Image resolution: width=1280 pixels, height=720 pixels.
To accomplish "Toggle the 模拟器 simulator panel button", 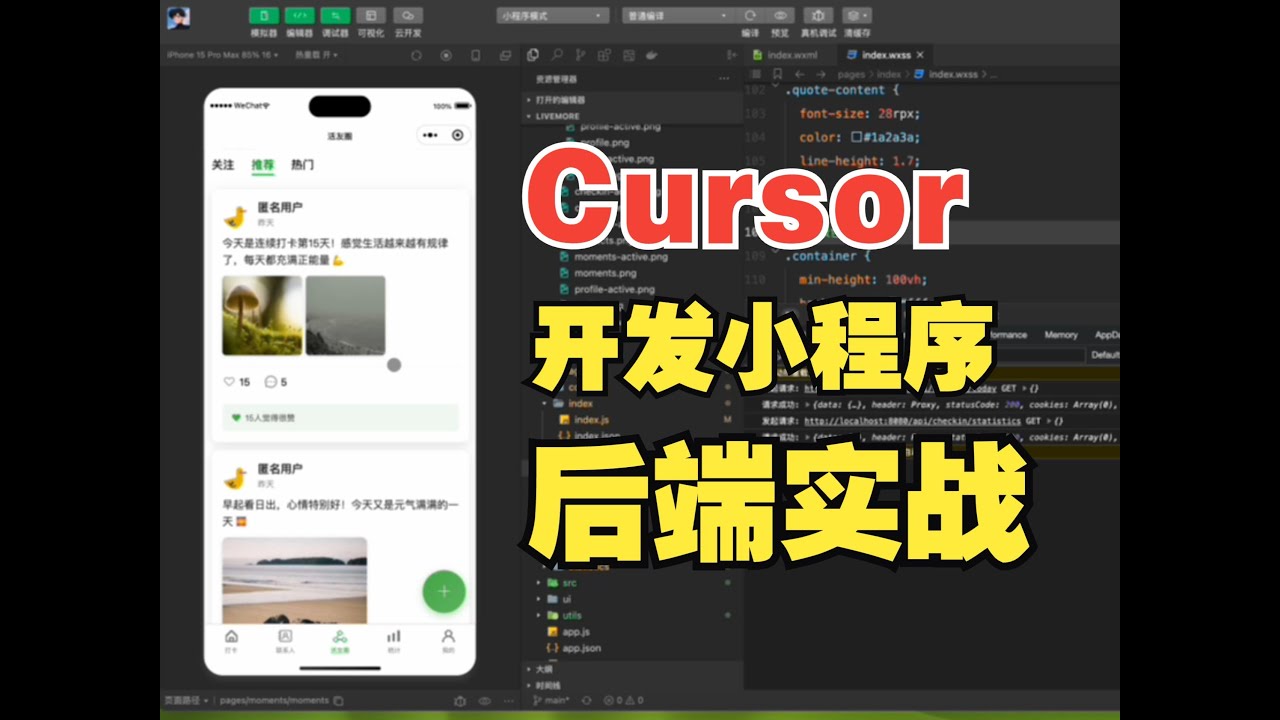I will coord(264,16).
